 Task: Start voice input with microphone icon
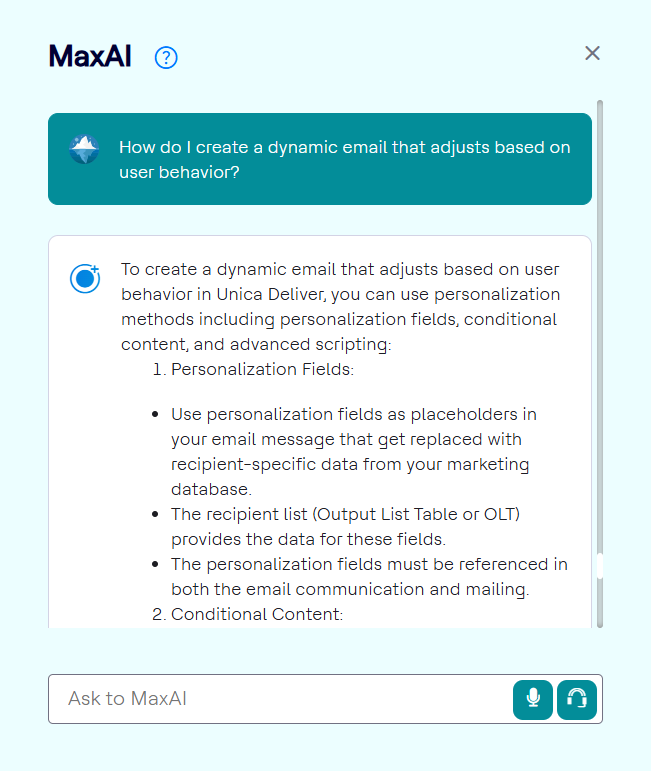[533, 699]
